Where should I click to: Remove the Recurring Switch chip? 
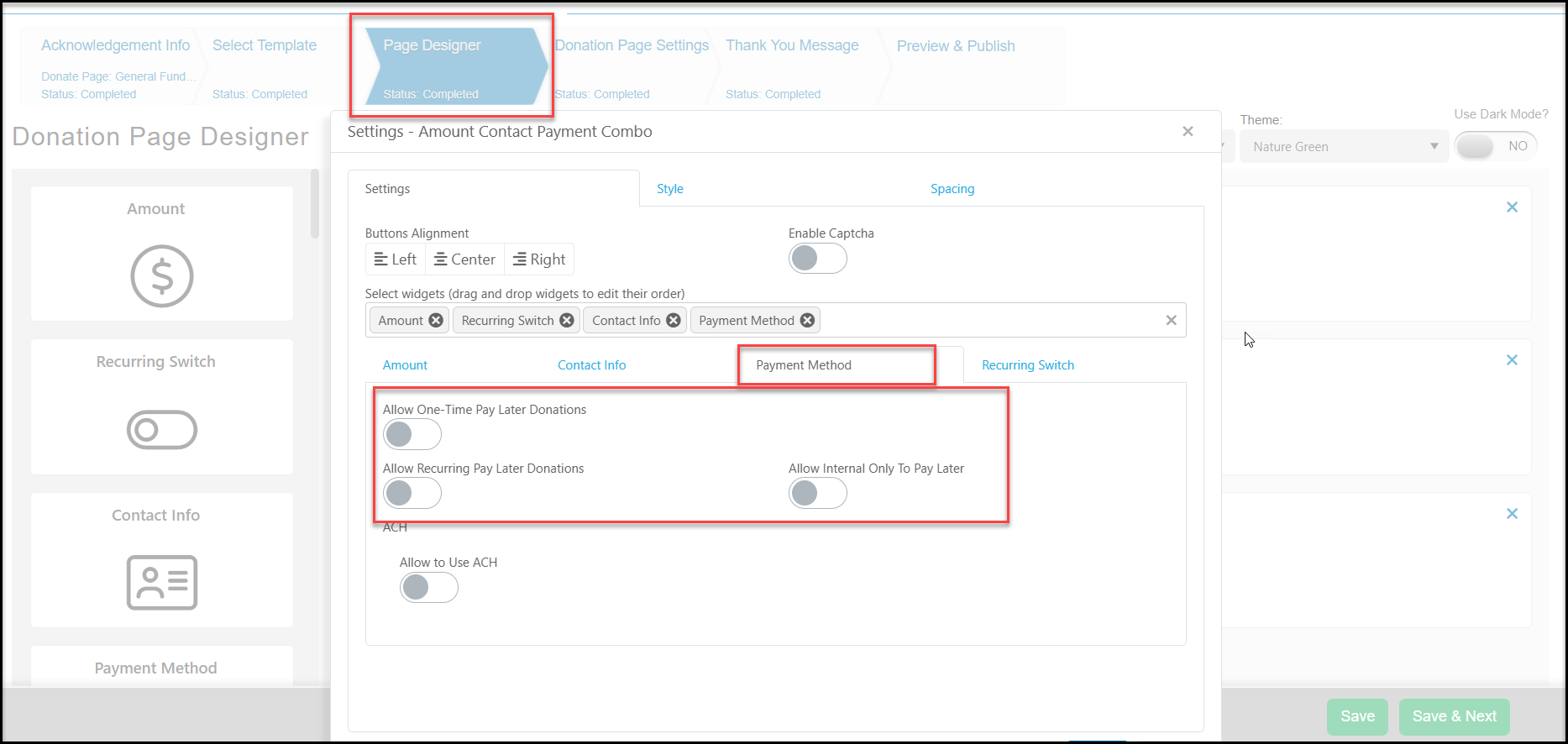(567, 320)
